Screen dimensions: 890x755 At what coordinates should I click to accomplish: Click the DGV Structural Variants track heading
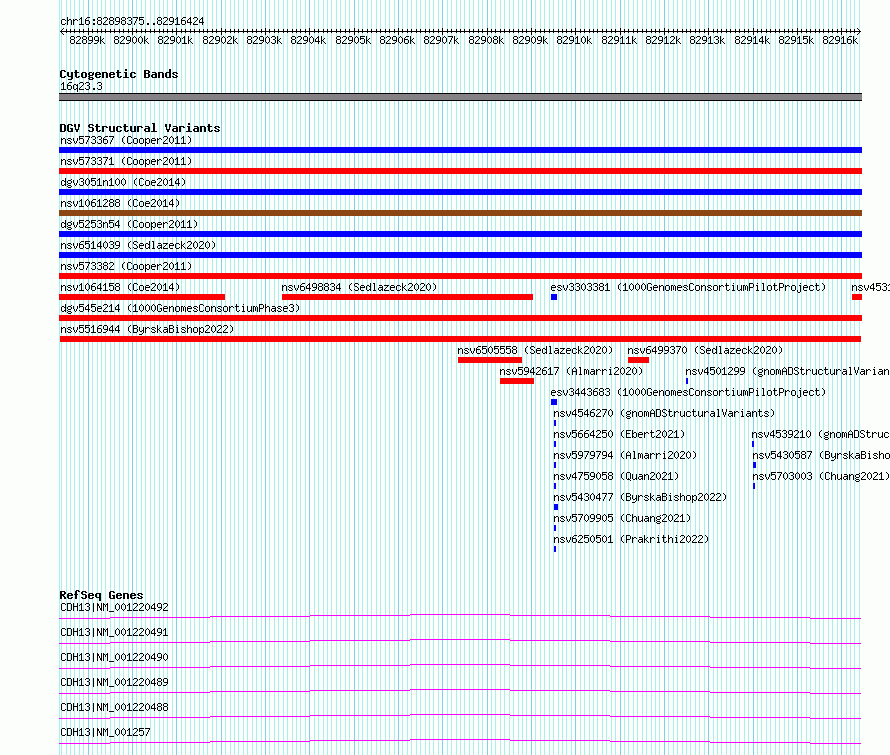pos(140,128)
